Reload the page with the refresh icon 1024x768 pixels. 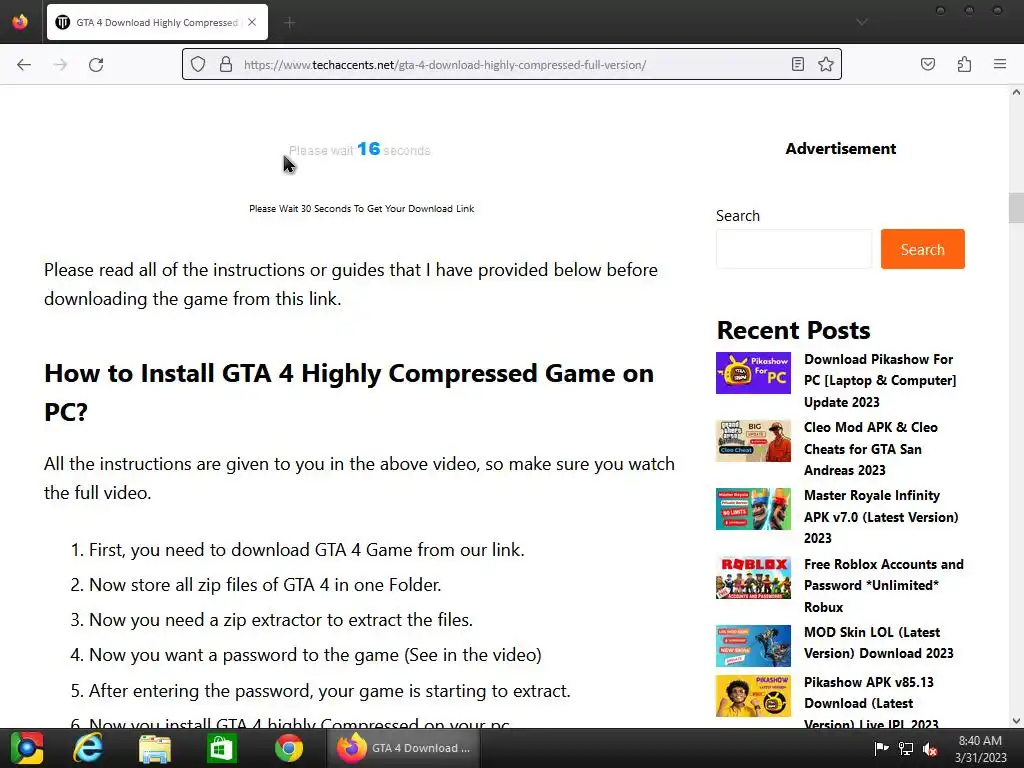pyautogui.click(x=96, y=65)
